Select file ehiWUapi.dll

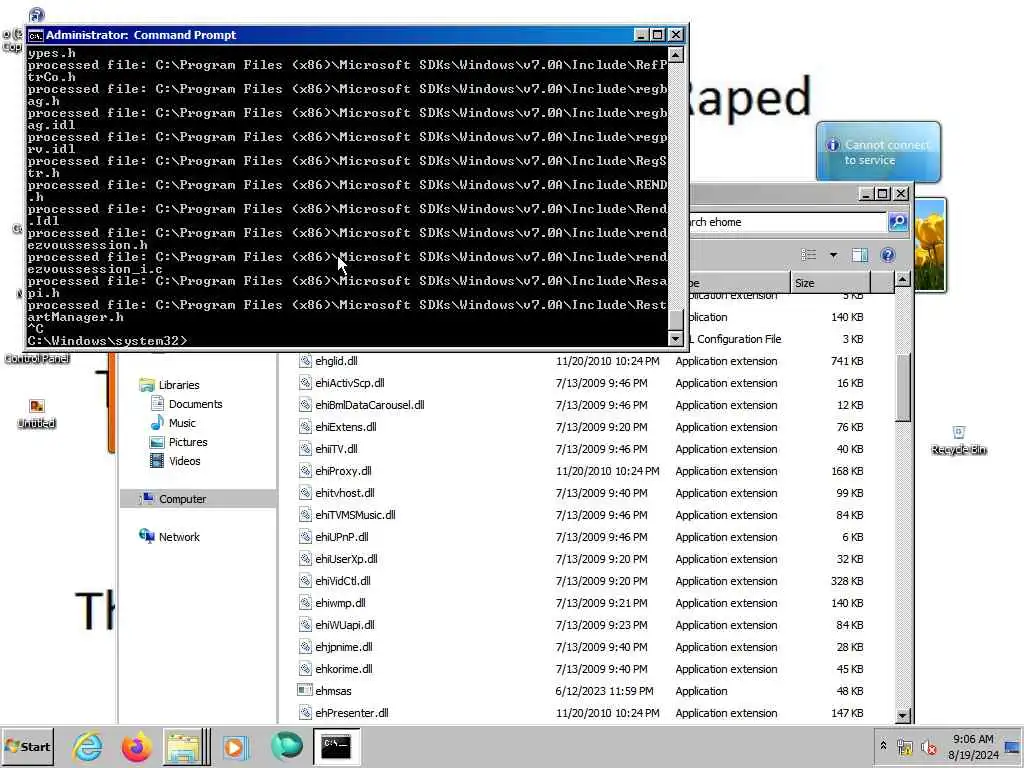(x=345, y=625)
